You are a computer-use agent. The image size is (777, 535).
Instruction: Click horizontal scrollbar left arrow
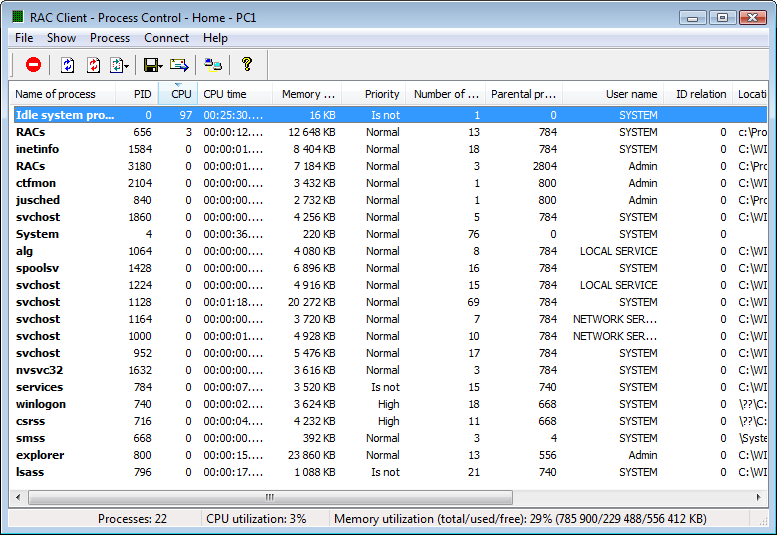[18, 497]
